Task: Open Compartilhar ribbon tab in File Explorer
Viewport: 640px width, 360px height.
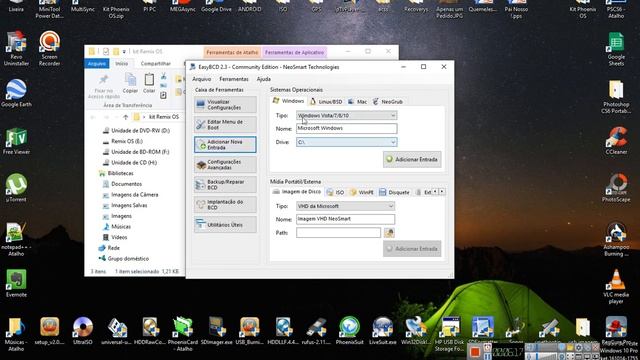Action: (x=156, y=64)
